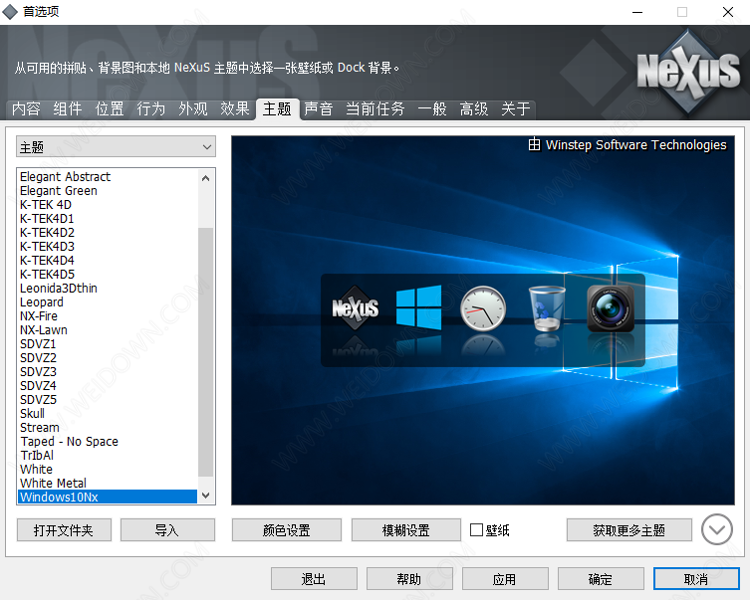Screen dimensions: 750x600
Task: Choose the SDVZ2 theme
Action: click(107, 357)
